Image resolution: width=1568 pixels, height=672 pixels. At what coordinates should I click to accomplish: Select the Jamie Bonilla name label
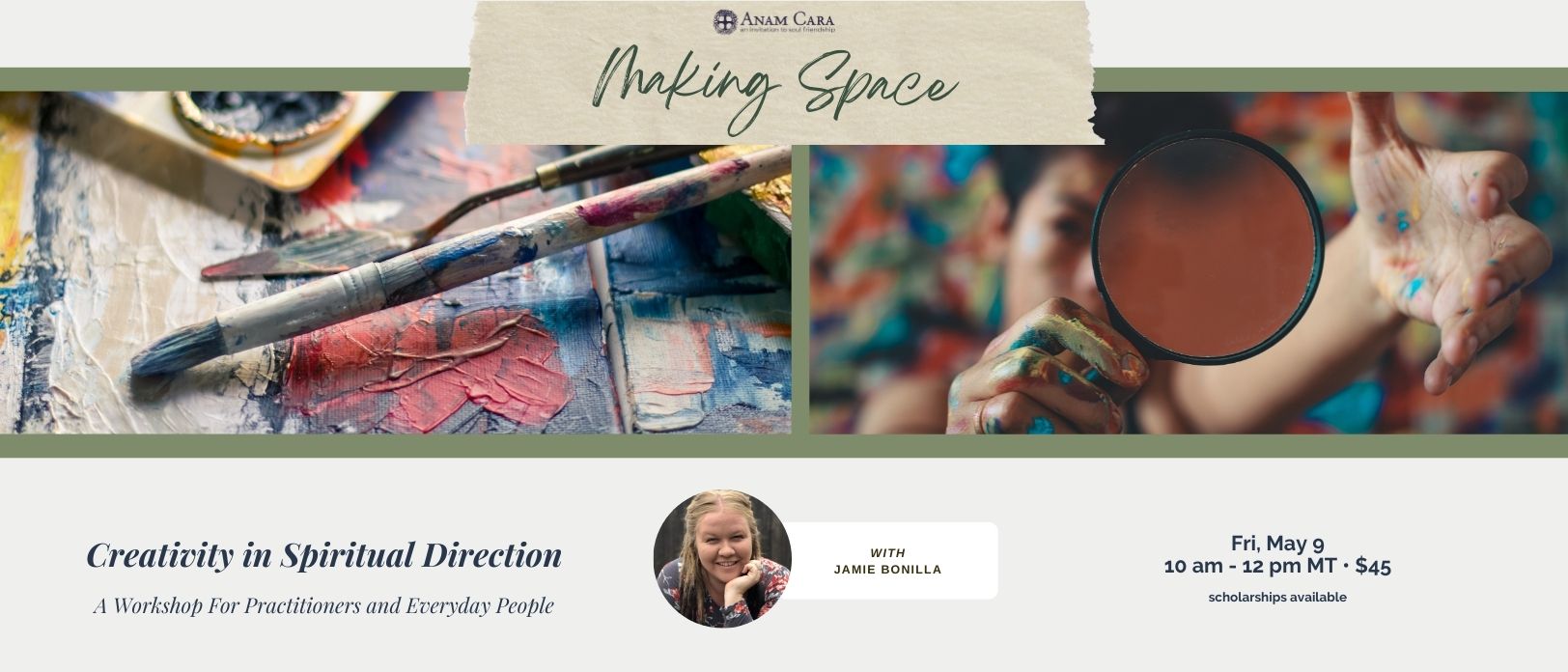887,570
